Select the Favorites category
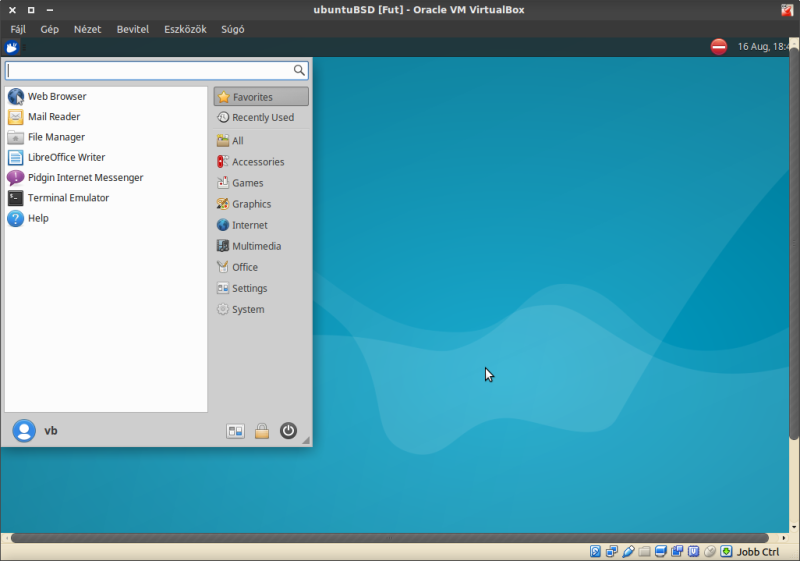This screenshot has height=561, width=800. (x=261, y=97)
